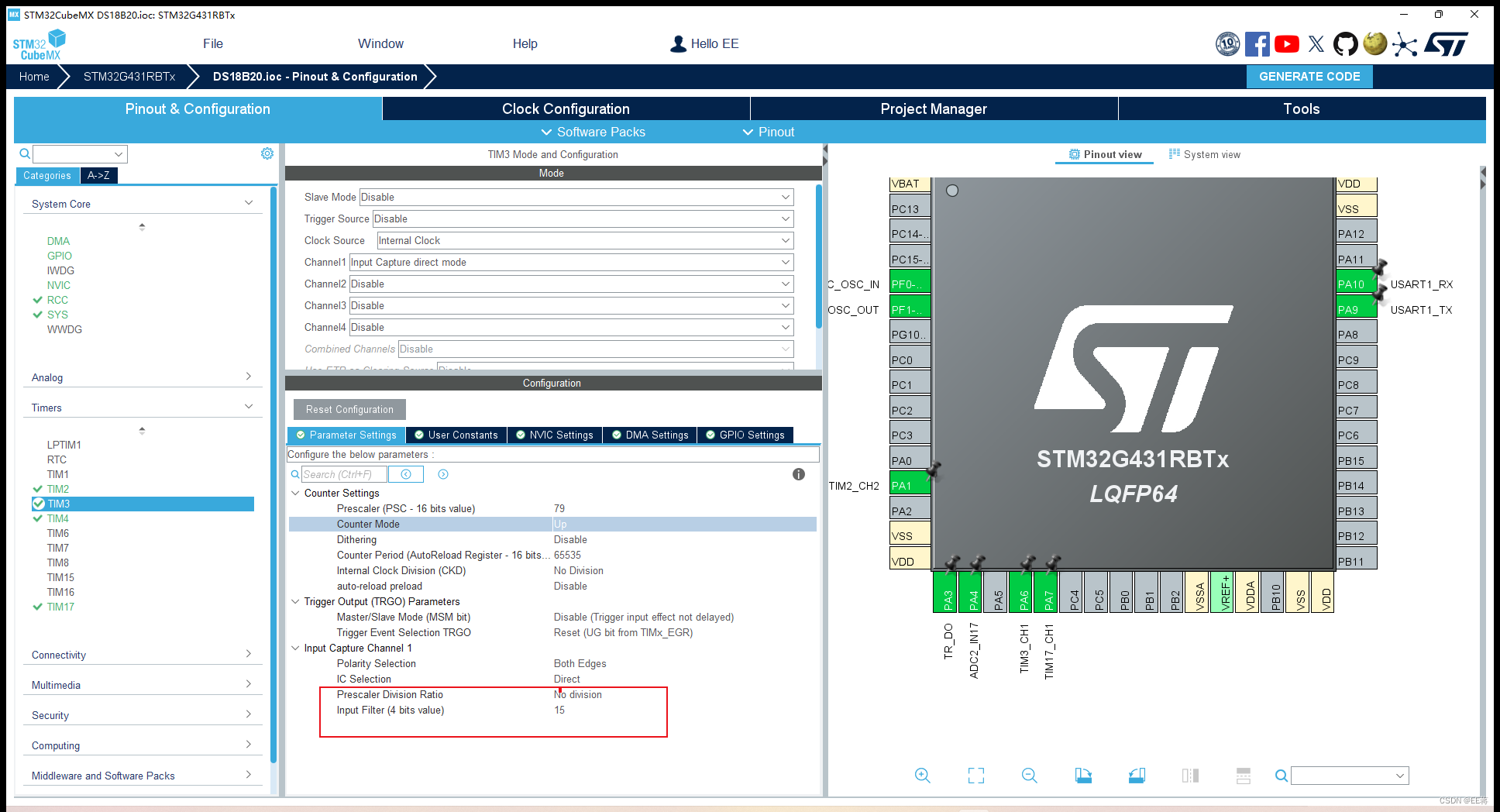Click the parameter info icon
The width and height of the screenshot is (1500, 812).
(799, 474)
